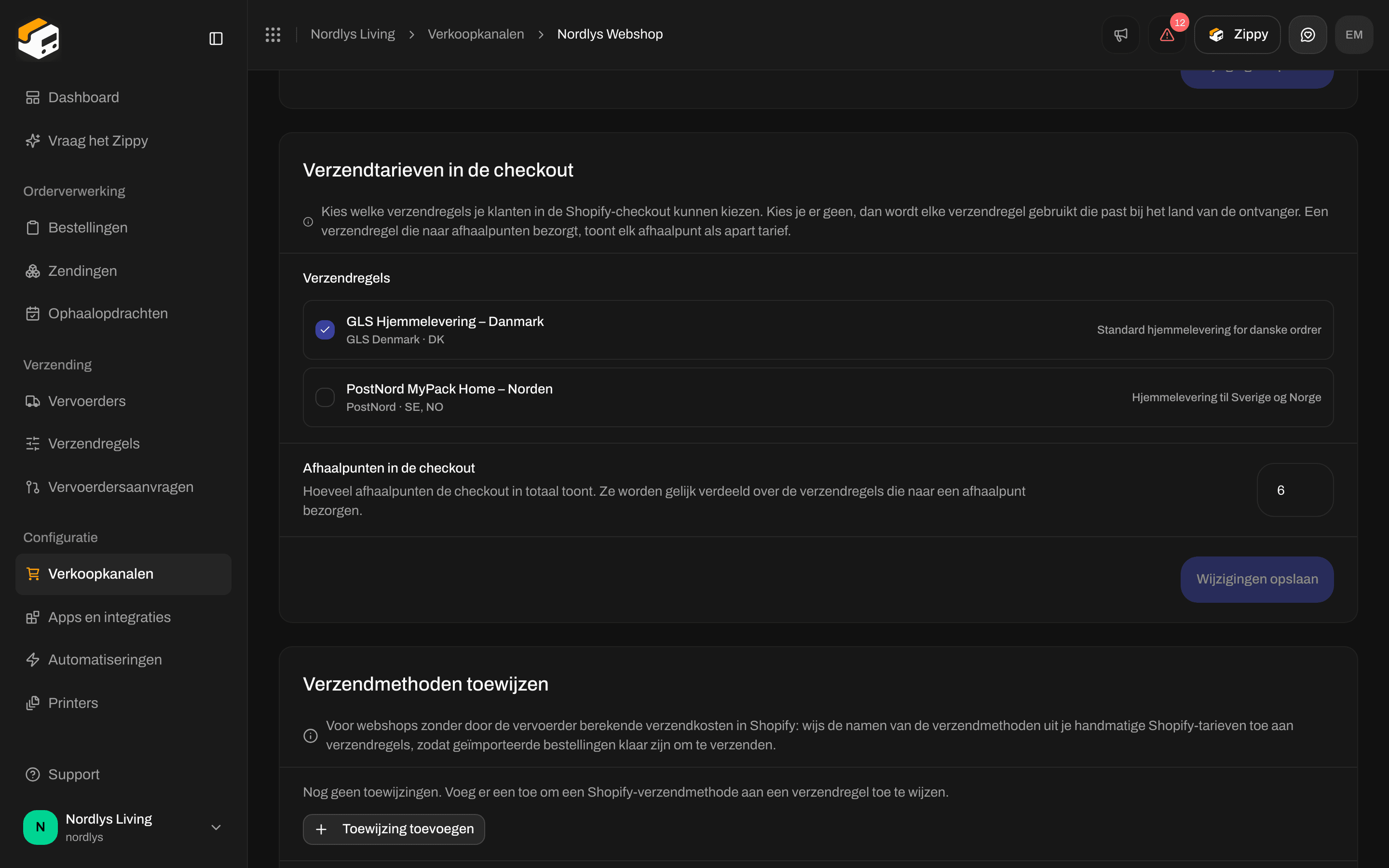Click the 'Afhaalpunten in de checkout' label

(389, 468)
